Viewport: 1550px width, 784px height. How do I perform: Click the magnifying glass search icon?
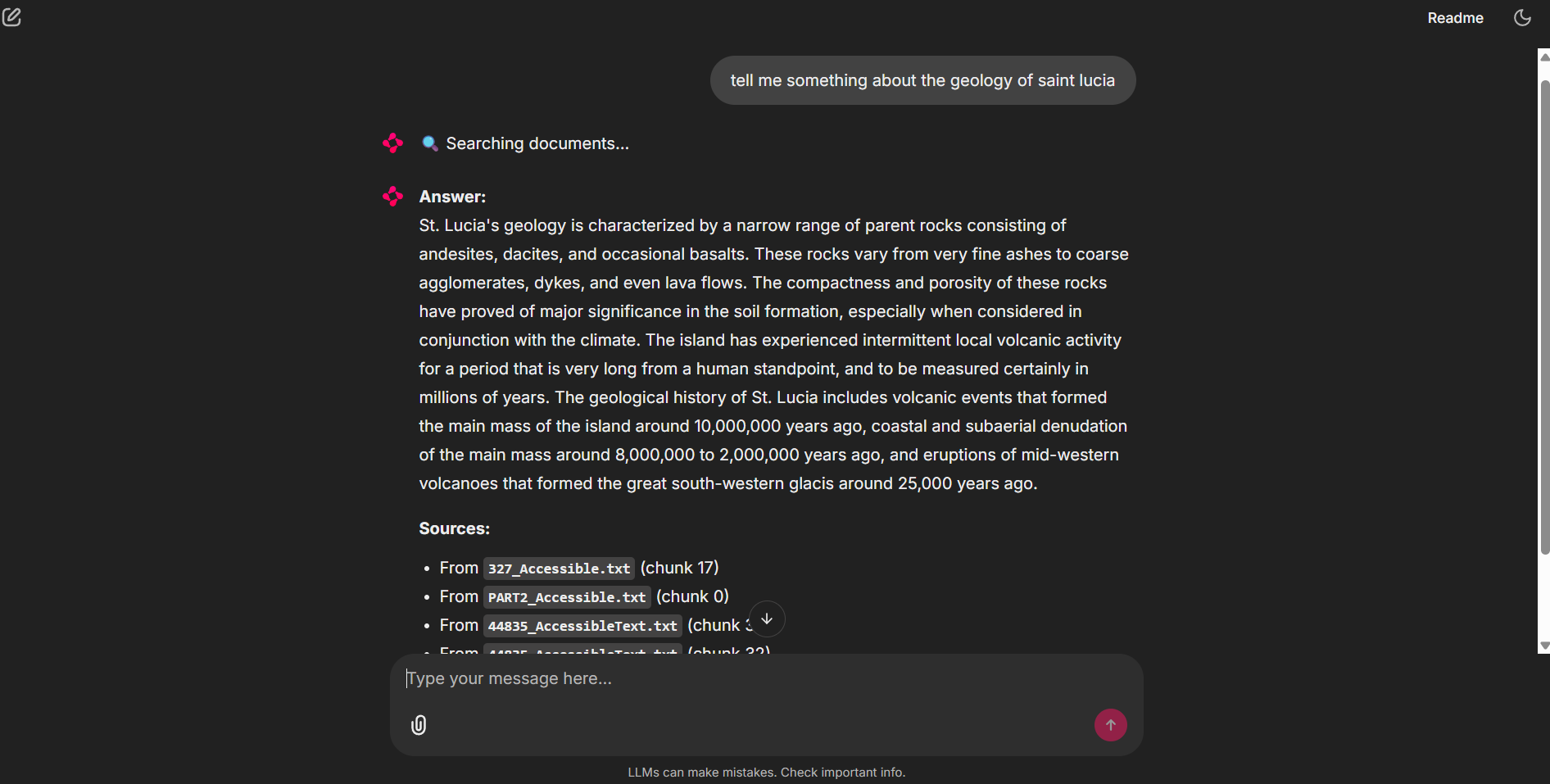(429, 143)
